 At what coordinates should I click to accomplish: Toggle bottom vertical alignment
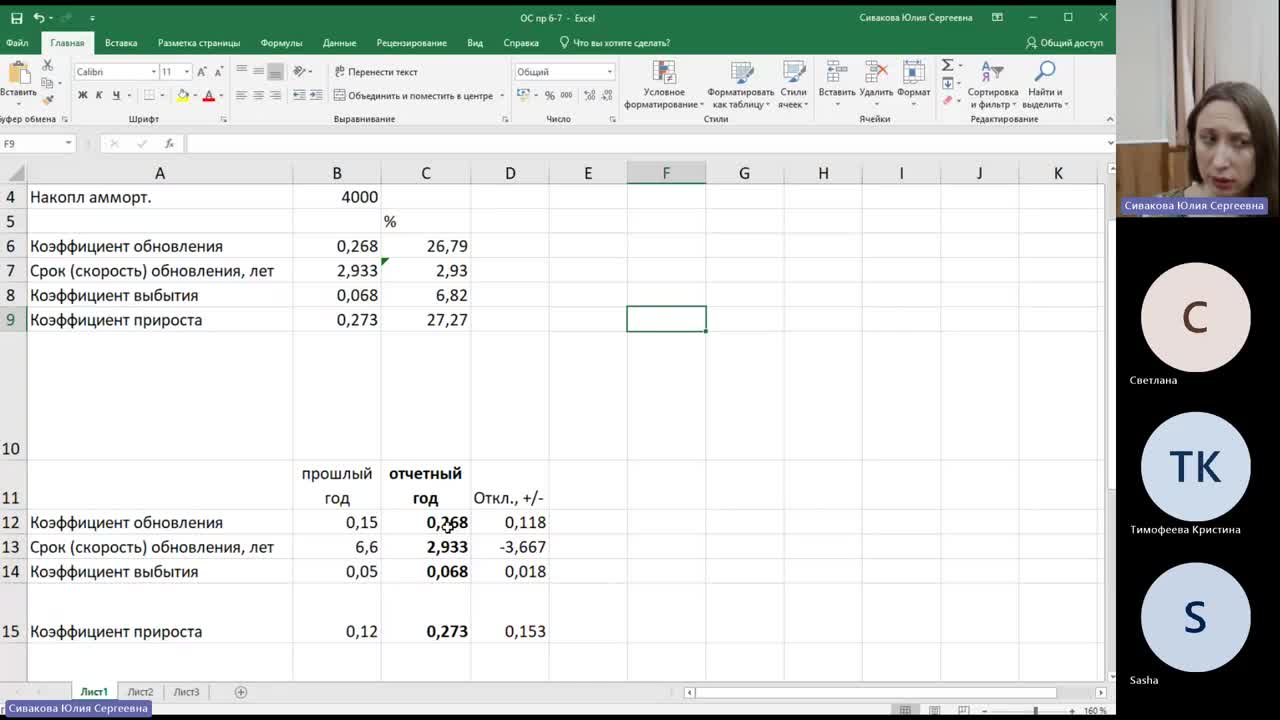275,71
